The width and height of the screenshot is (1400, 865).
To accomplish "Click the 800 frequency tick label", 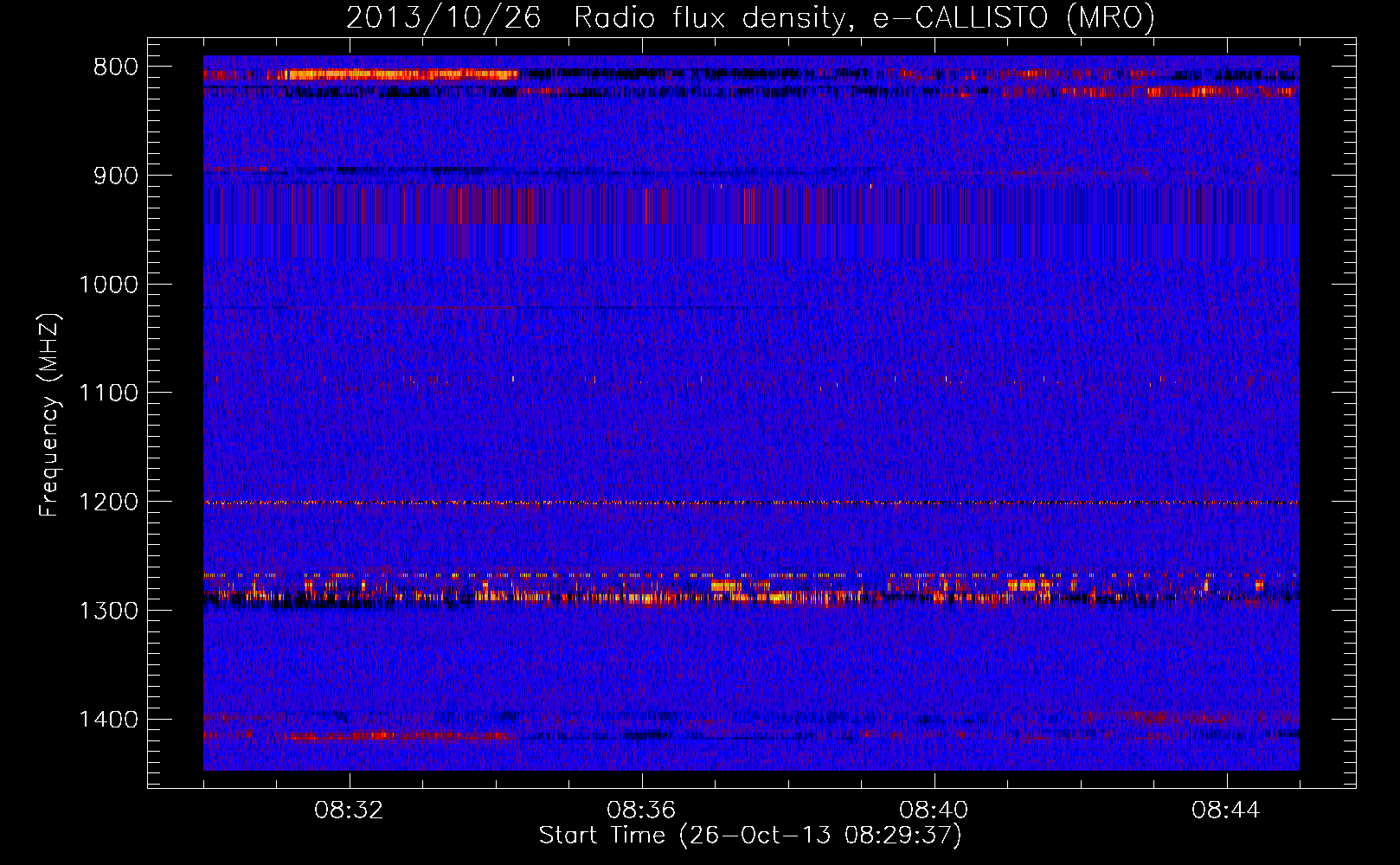I will tap(116, 67).
